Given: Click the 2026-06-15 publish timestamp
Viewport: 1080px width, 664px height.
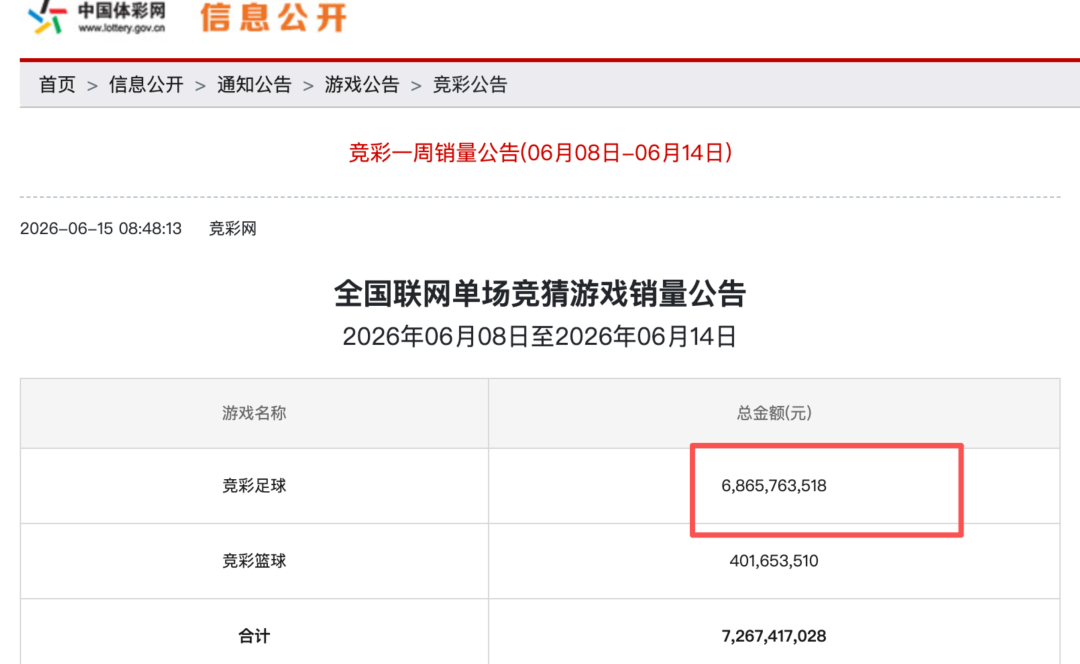Looking at the screenshot, I should coord(101,229).
